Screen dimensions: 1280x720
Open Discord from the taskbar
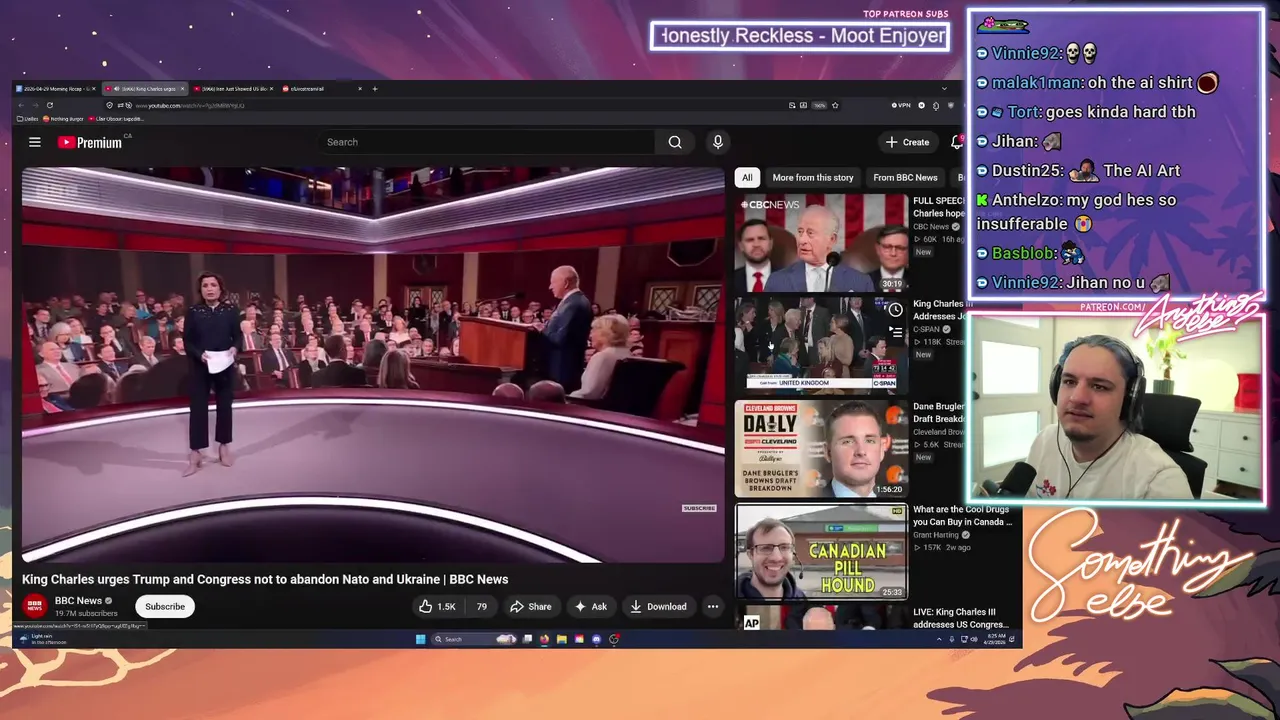(x=597, y=639)
